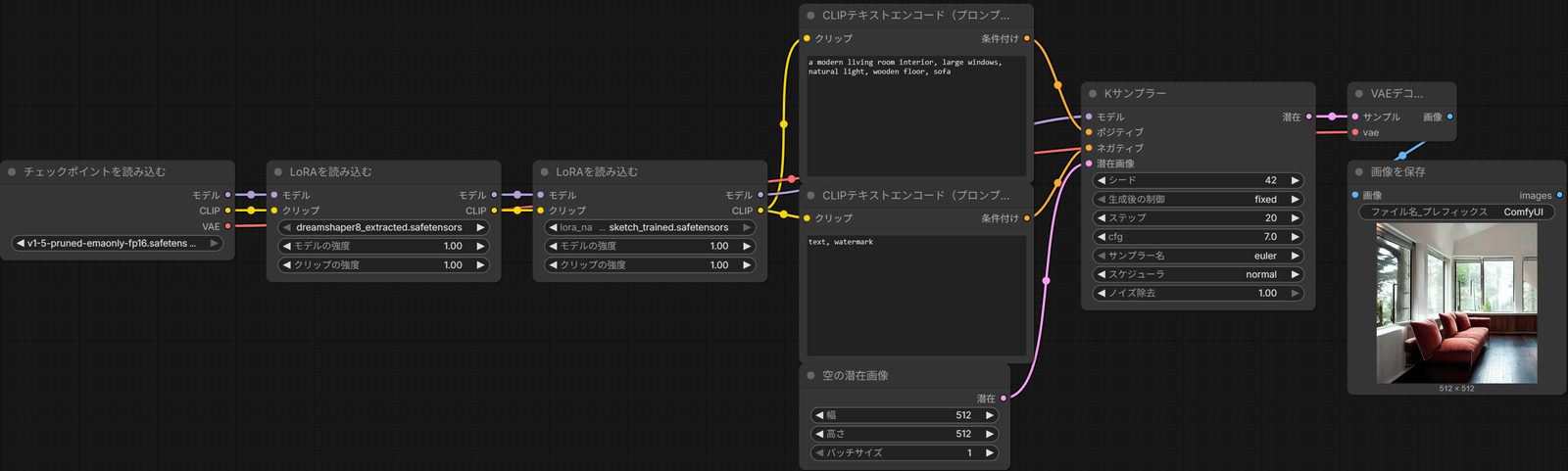Screen dimensions: 1568x471
Task: Click the 潜在 output port on 空の潜在画像
Action: click(x=1004, y=399)
